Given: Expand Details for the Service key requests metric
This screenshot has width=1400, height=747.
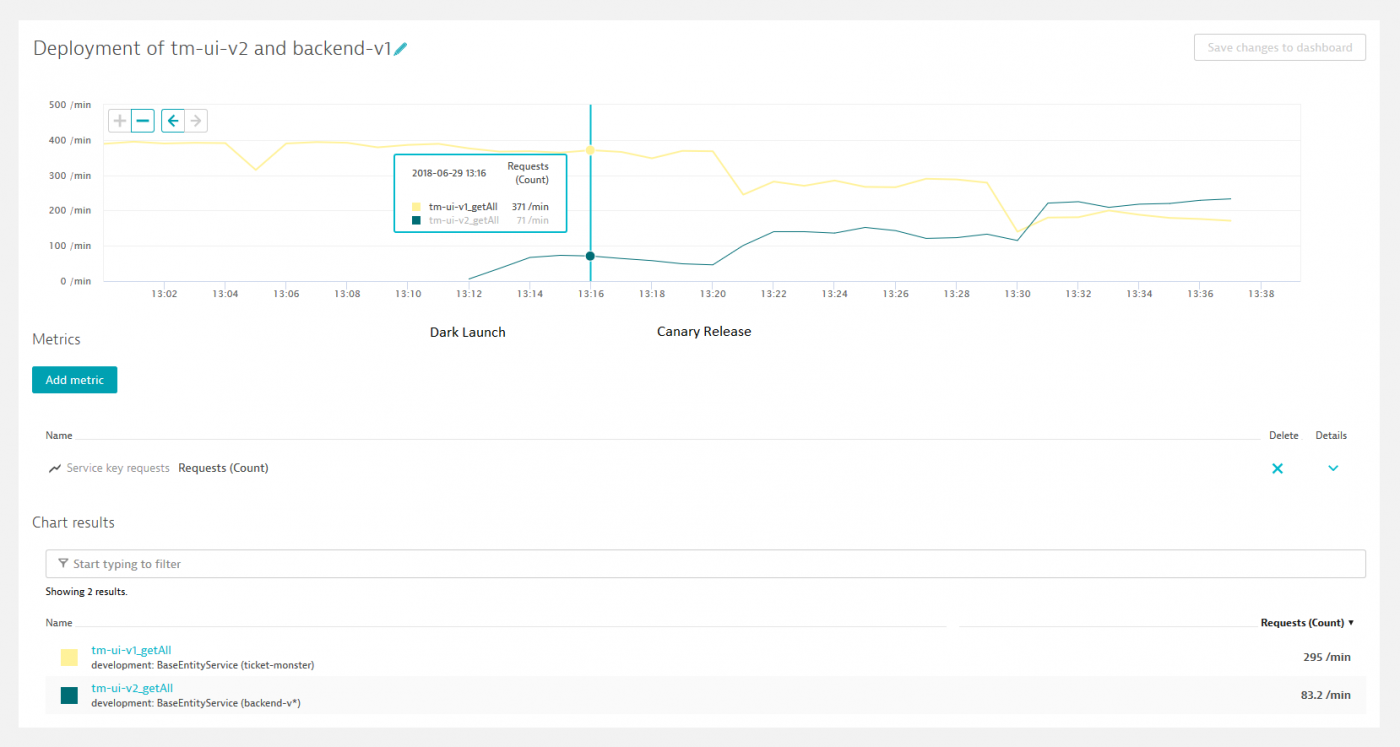Looking at the screenshot, I should coord(1332,468).
